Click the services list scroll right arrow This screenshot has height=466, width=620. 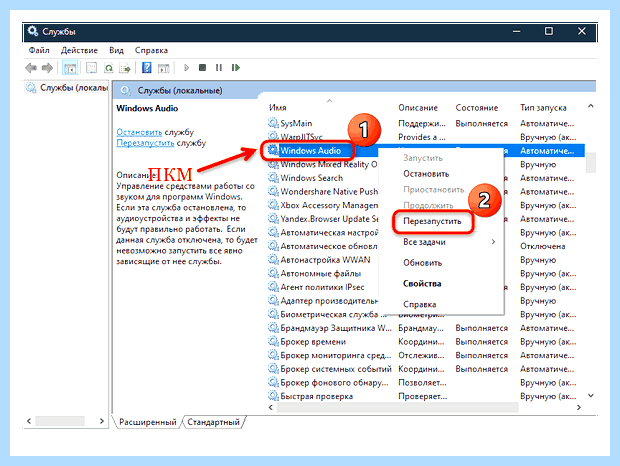pos(579,408)
